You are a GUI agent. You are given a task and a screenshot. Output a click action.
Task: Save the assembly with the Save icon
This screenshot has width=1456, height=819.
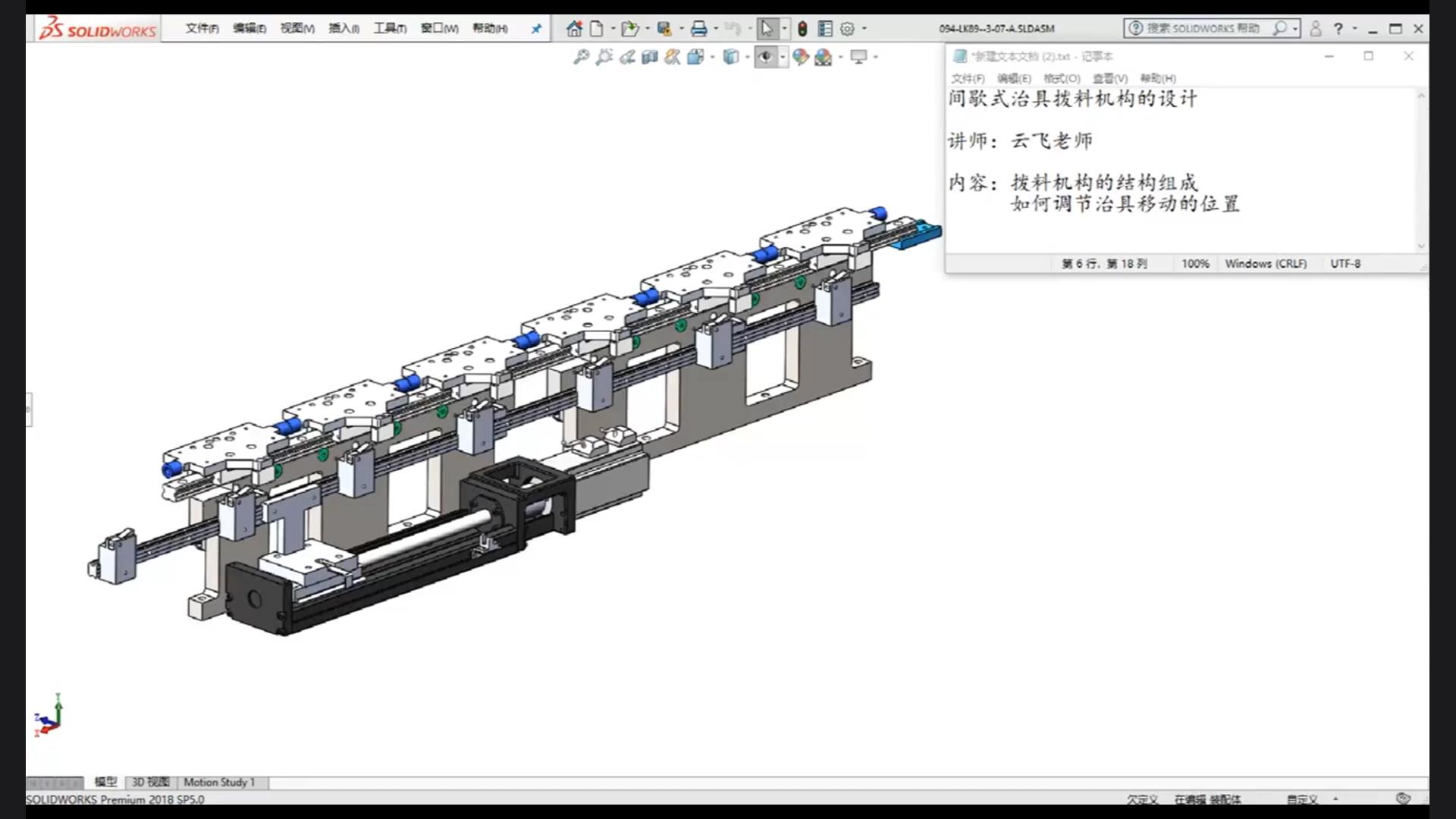pos(664,29)
